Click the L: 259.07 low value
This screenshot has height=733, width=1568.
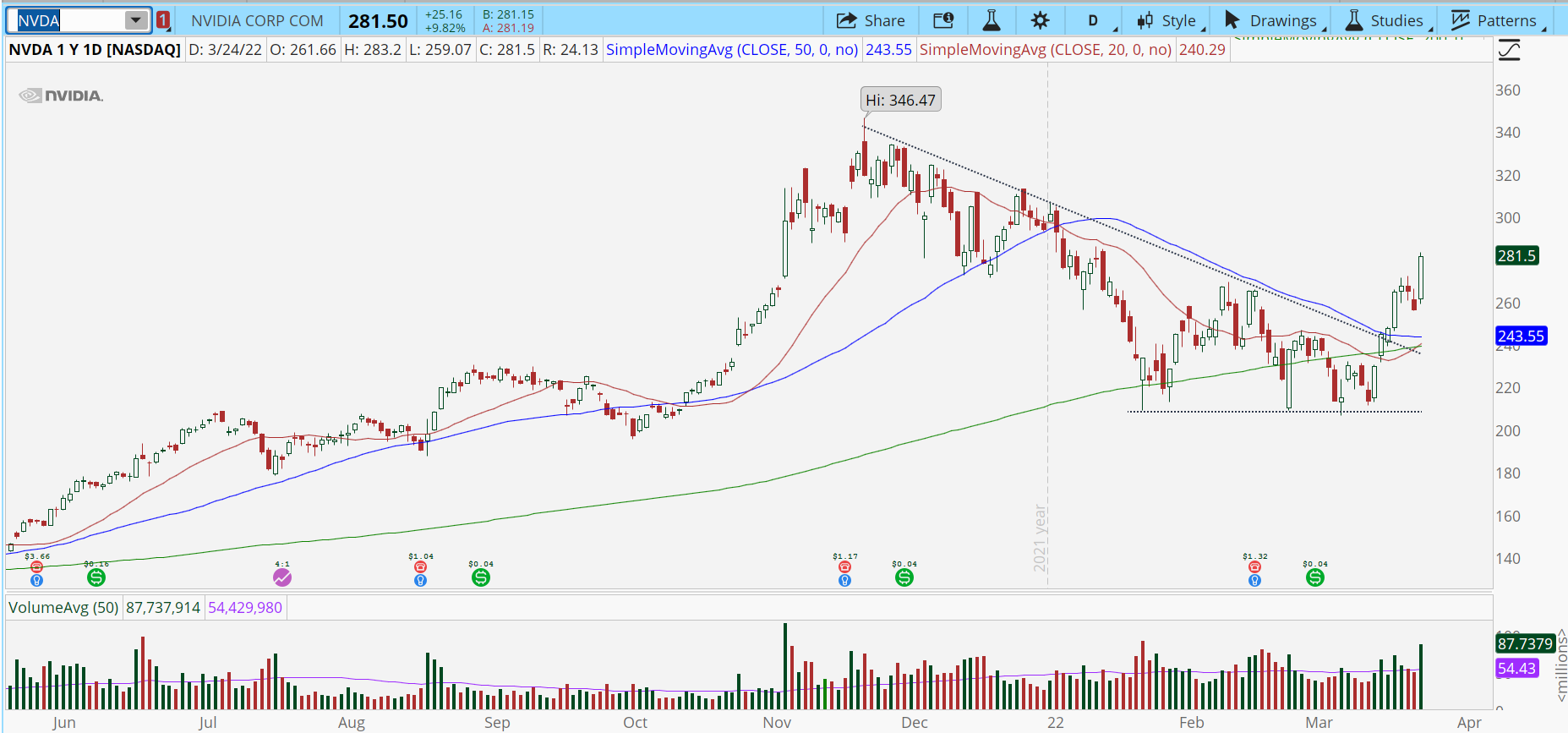tap(440, 50)
